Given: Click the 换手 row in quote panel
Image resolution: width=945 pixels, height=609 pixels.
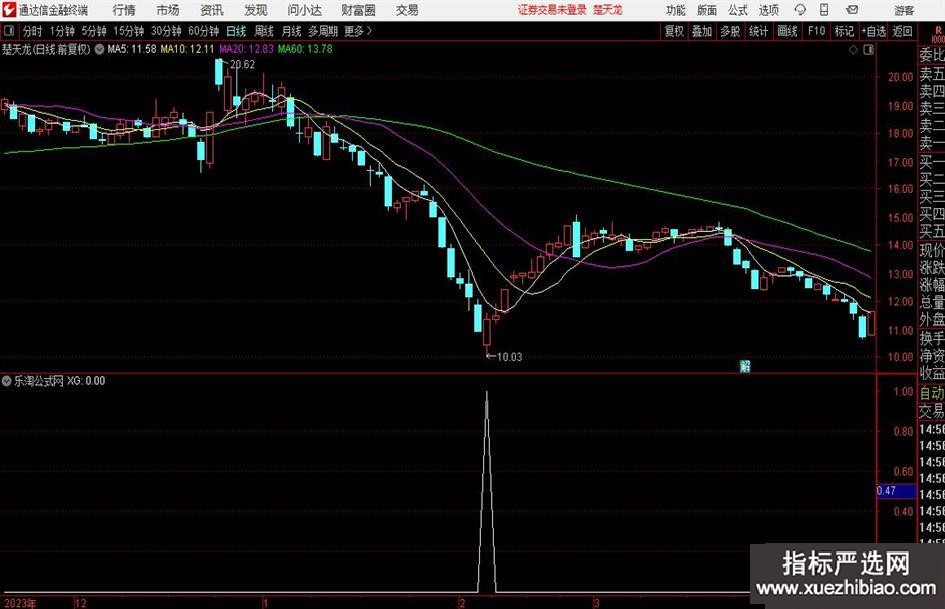Looking at the screenshot, I should [x=932, y=338].
